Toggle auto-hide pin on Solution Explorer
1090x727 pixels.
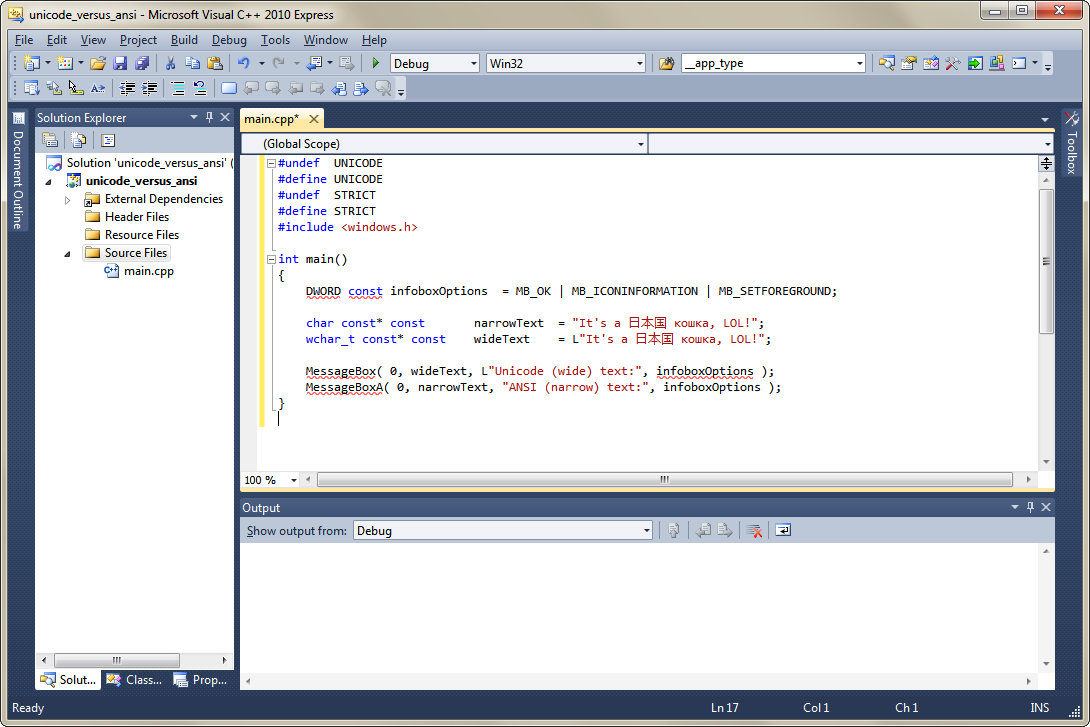click(209, 118)
